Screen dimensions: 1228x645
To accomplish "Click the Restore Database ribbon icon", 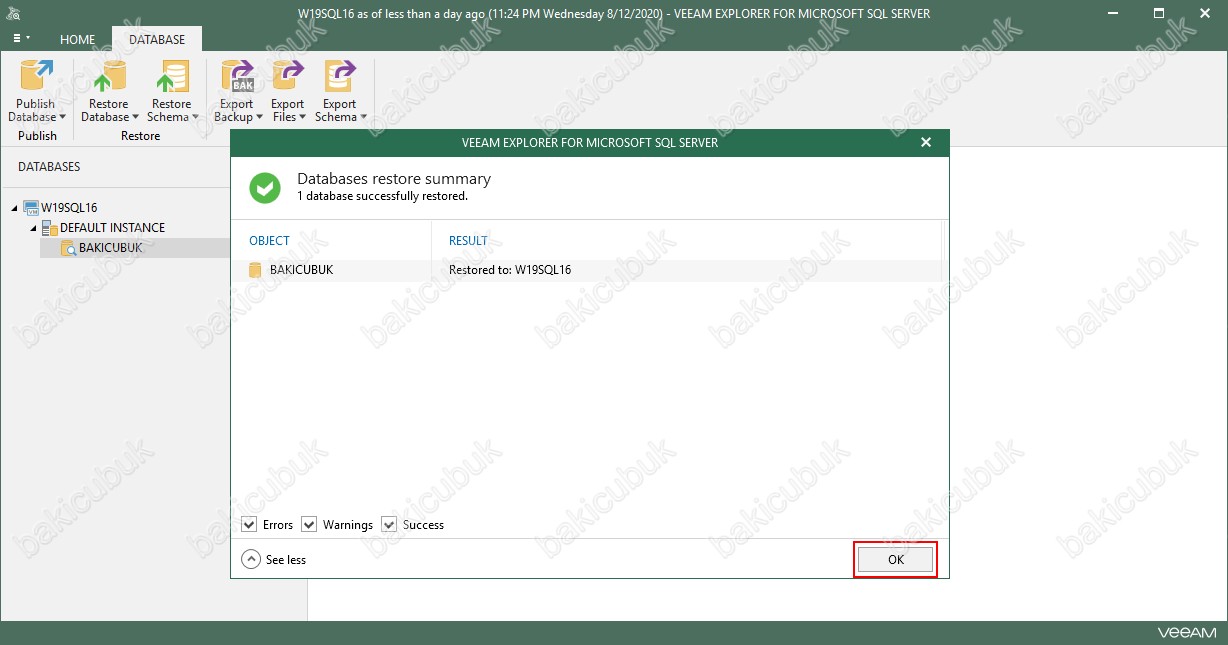I will pos(108,76).
